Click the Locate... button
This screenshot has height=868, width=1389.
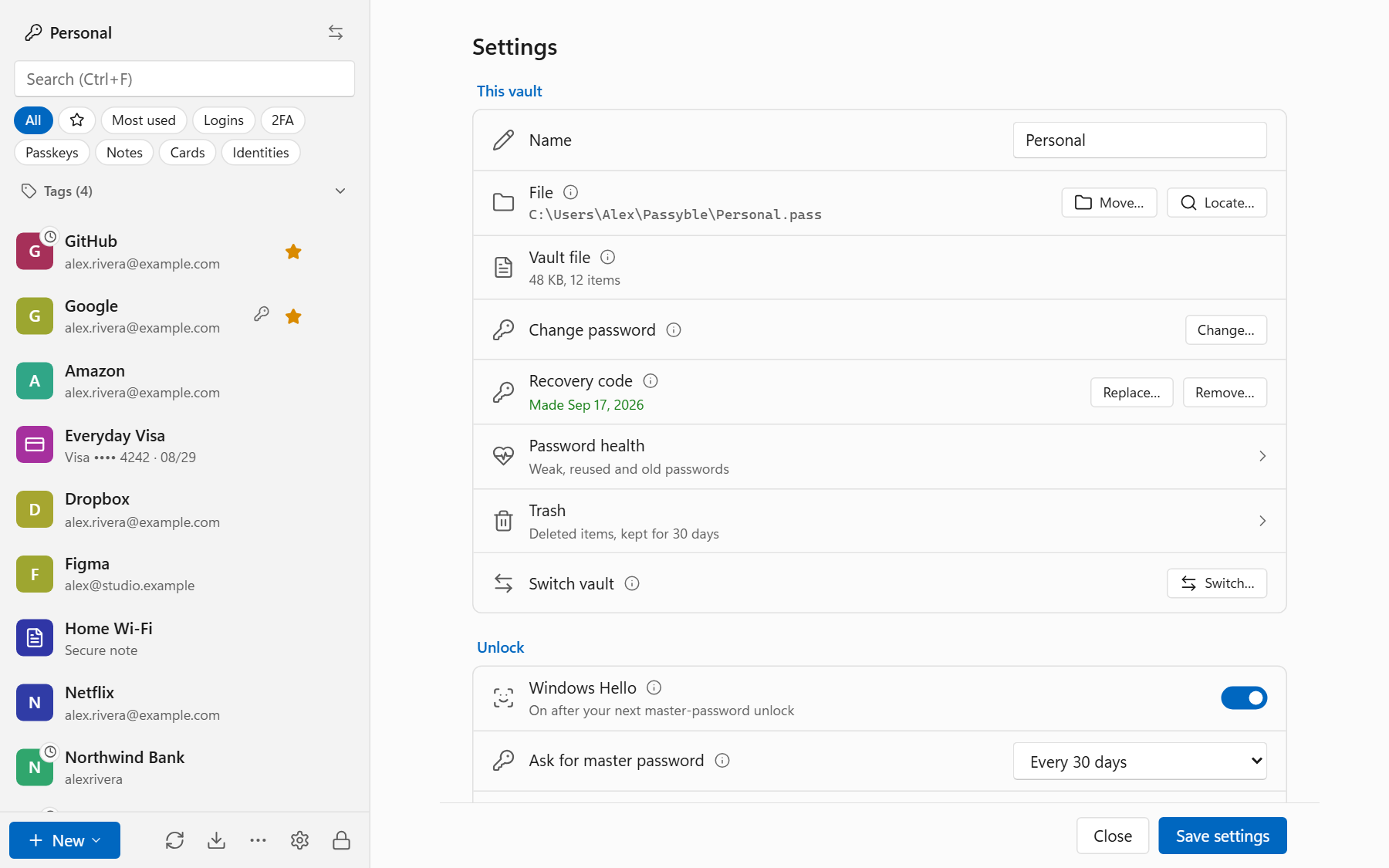pos(1217,203)
